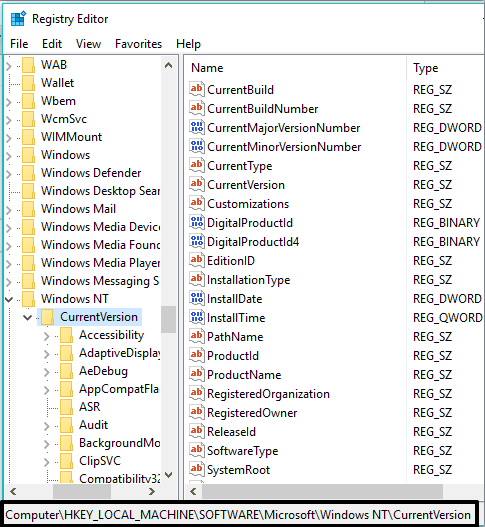Select the ProductId value name

[233, 355]
